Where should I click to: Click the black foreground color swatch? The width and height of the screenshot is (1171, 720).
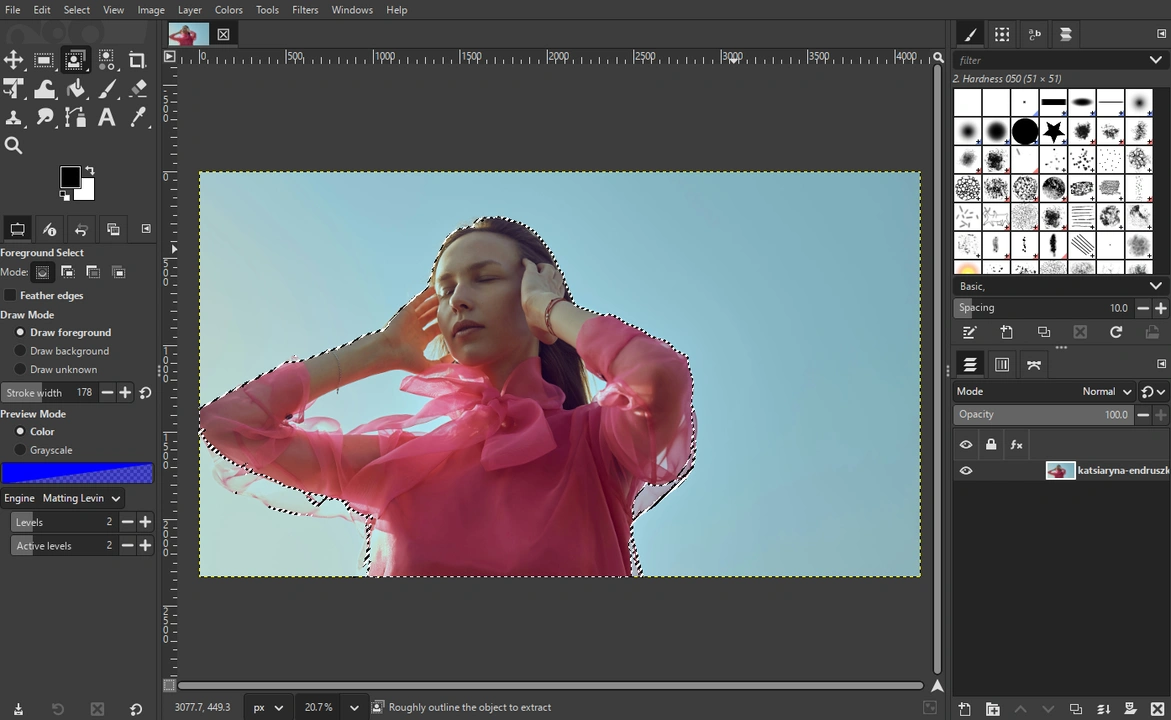(x=70, y=177)
